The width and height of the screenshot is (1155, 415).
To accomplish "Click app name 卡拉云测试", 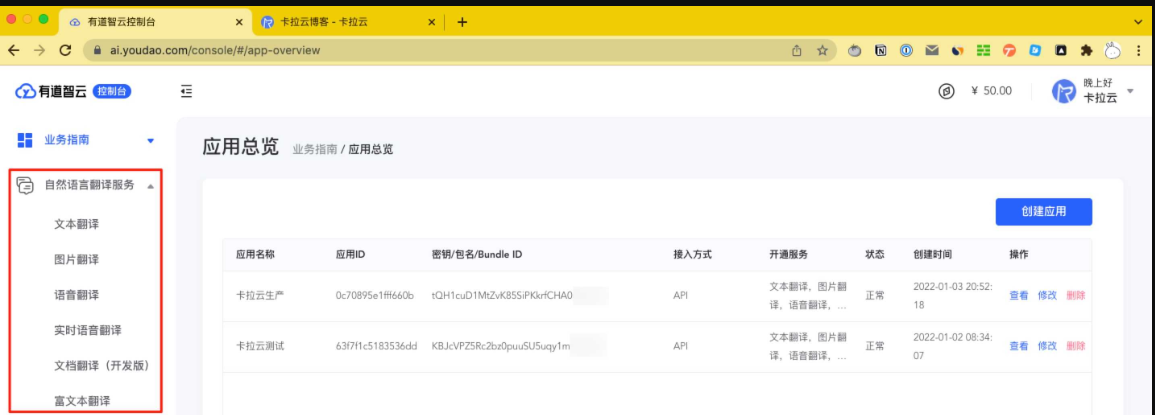I will tap(259, 345).
